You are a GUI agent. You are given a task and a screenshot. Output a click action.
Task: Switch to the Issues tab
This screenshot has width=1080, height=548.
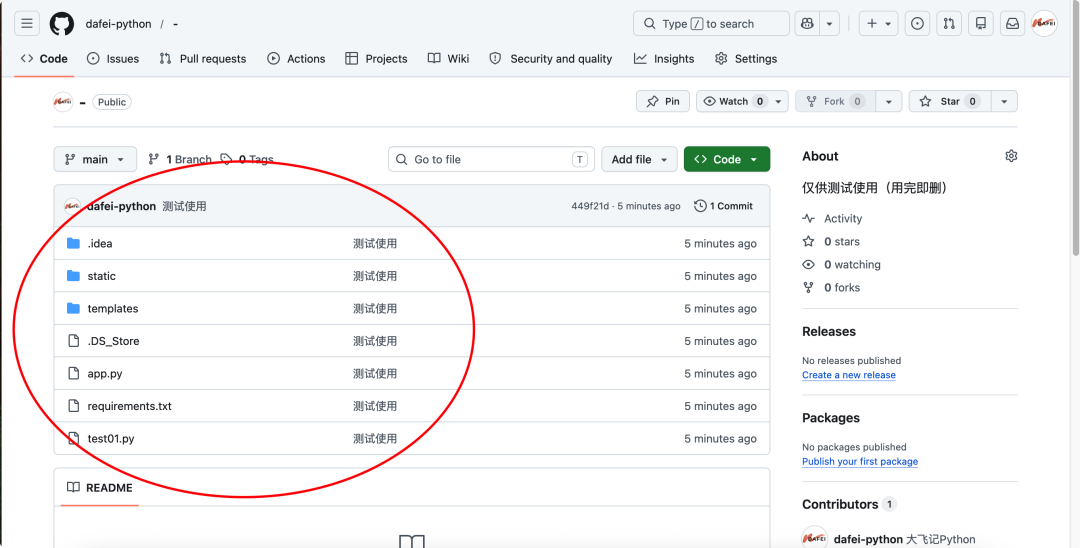coord(113,59)
